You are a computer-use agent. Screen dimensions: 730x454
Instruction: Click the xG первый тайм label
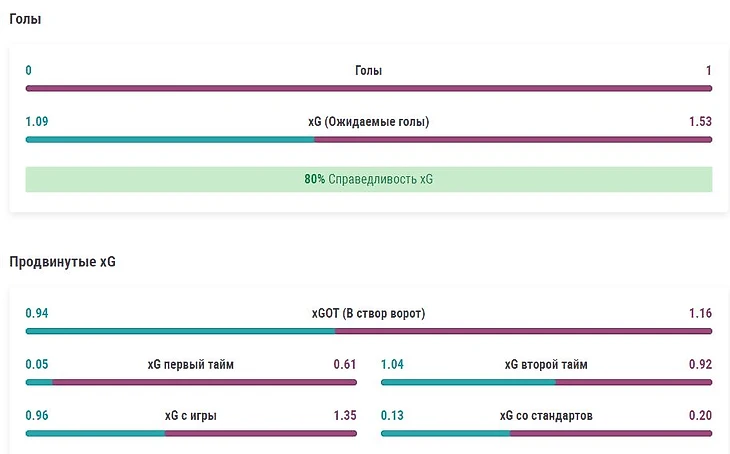pyautogui.click(x=190, y=364)
